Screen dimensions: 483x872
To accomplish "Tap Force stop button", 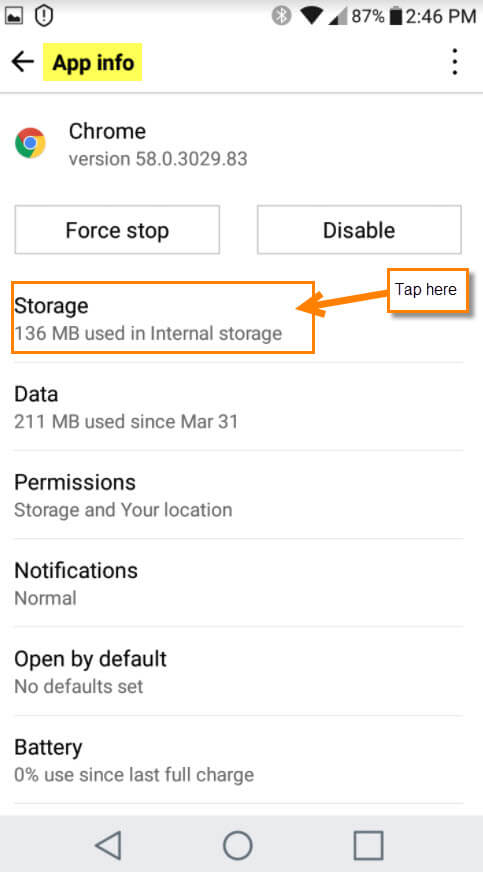I will coord(117,230).
